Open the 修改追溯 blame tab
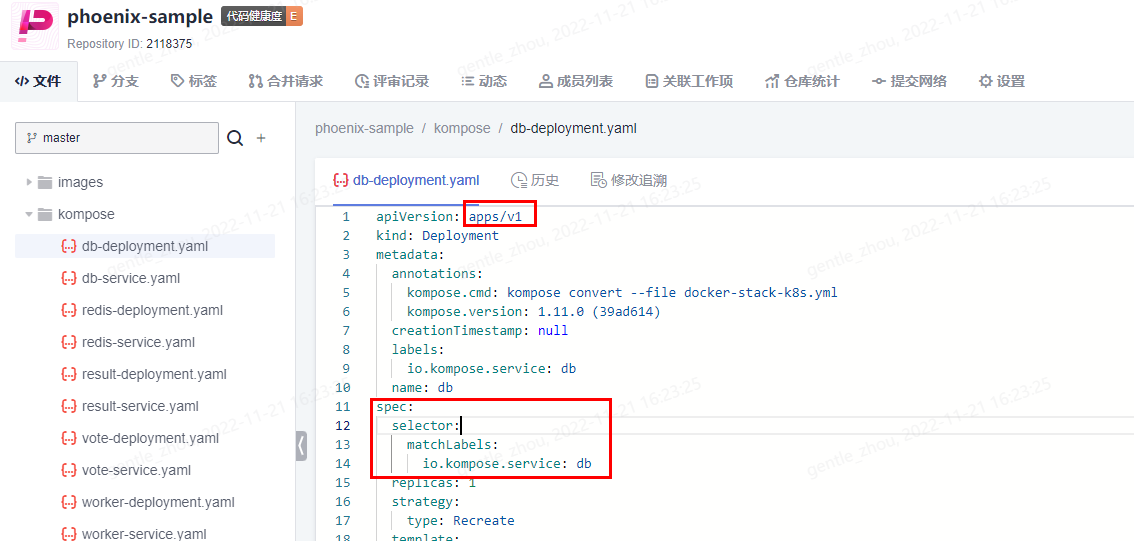This screenshot has width=1134, height=541. pos(628,180)
